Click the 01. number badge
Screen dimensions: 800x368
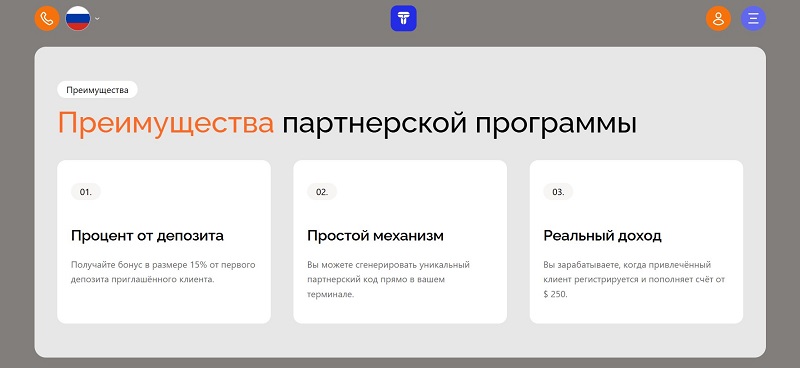86,192
